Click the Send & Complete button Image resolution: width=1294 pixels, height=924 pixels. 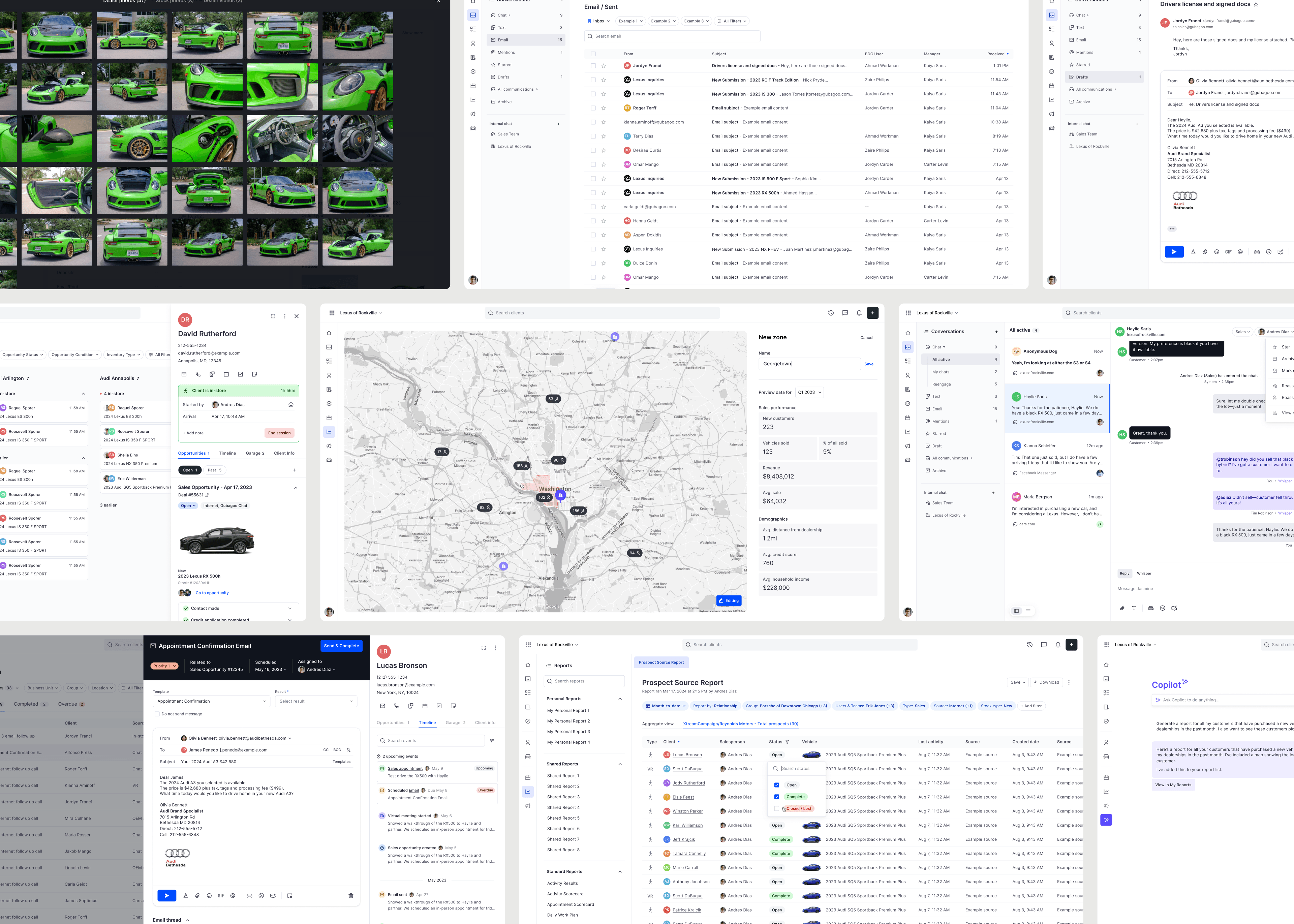pyautogui.click(x=341, y=646)
